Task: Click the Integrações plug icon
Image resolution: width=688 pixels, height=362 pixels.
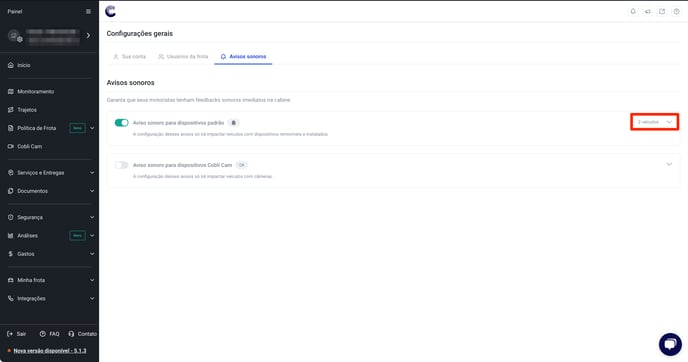Action: pyautogui.click(x=11, y=298)
